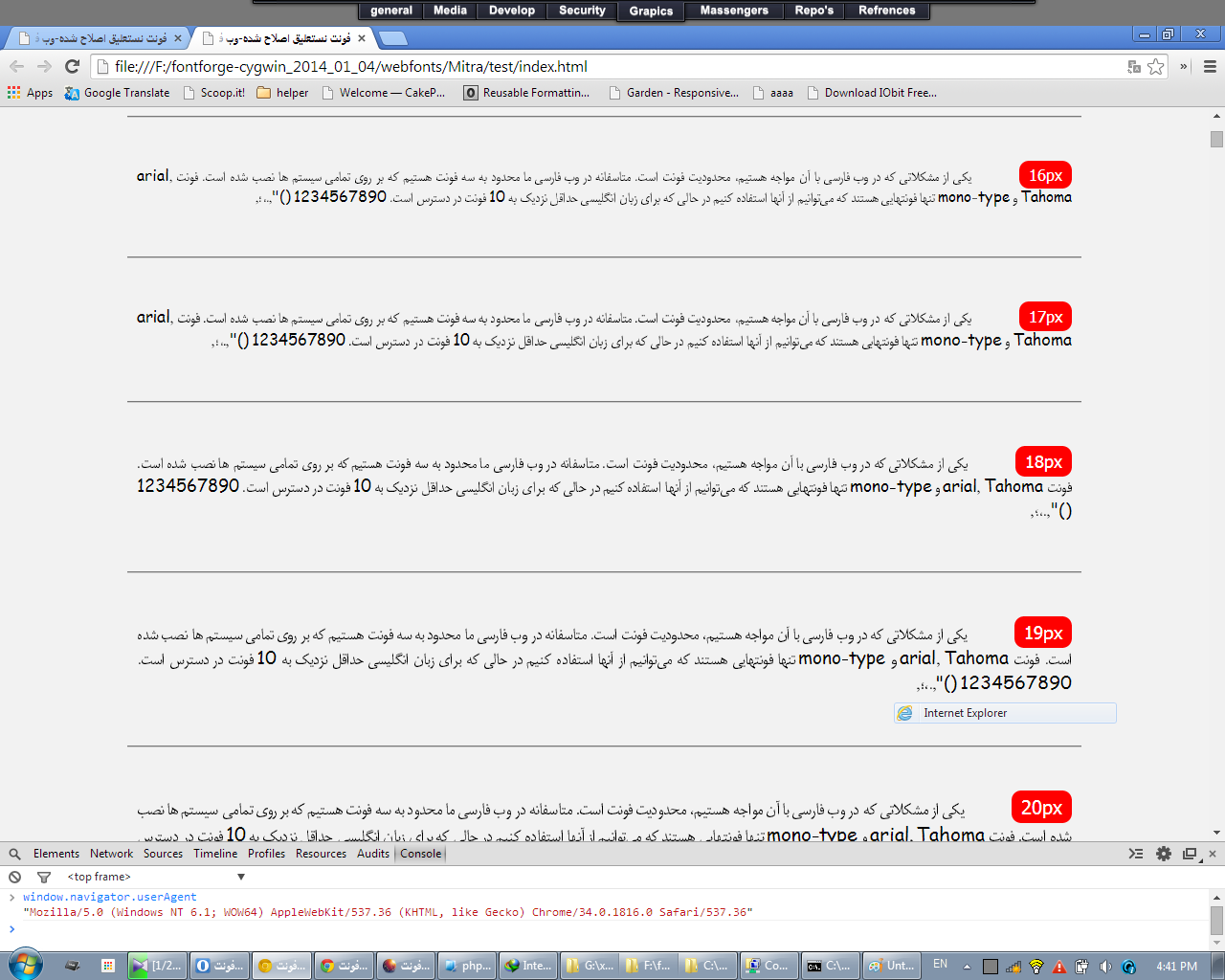Clear the console log icon

coord(14,877)
